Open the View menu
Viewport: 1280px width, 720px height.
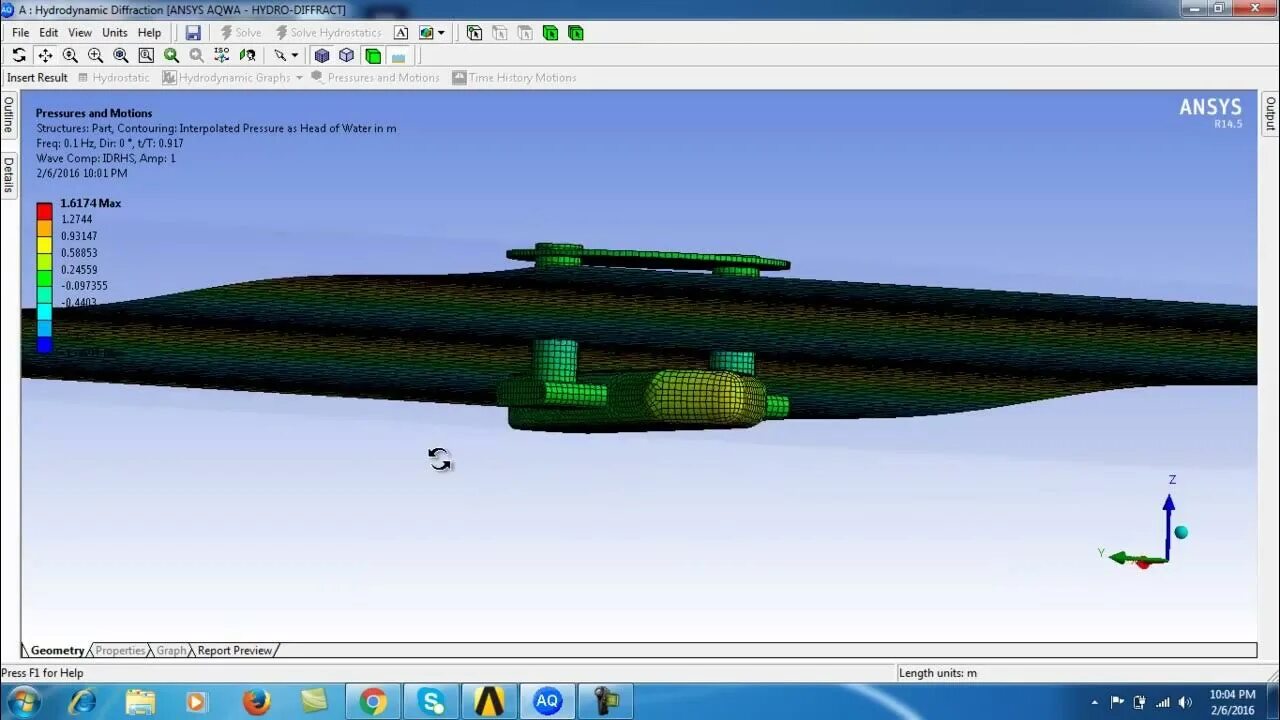pyautogui.click(x=80, y=33)
